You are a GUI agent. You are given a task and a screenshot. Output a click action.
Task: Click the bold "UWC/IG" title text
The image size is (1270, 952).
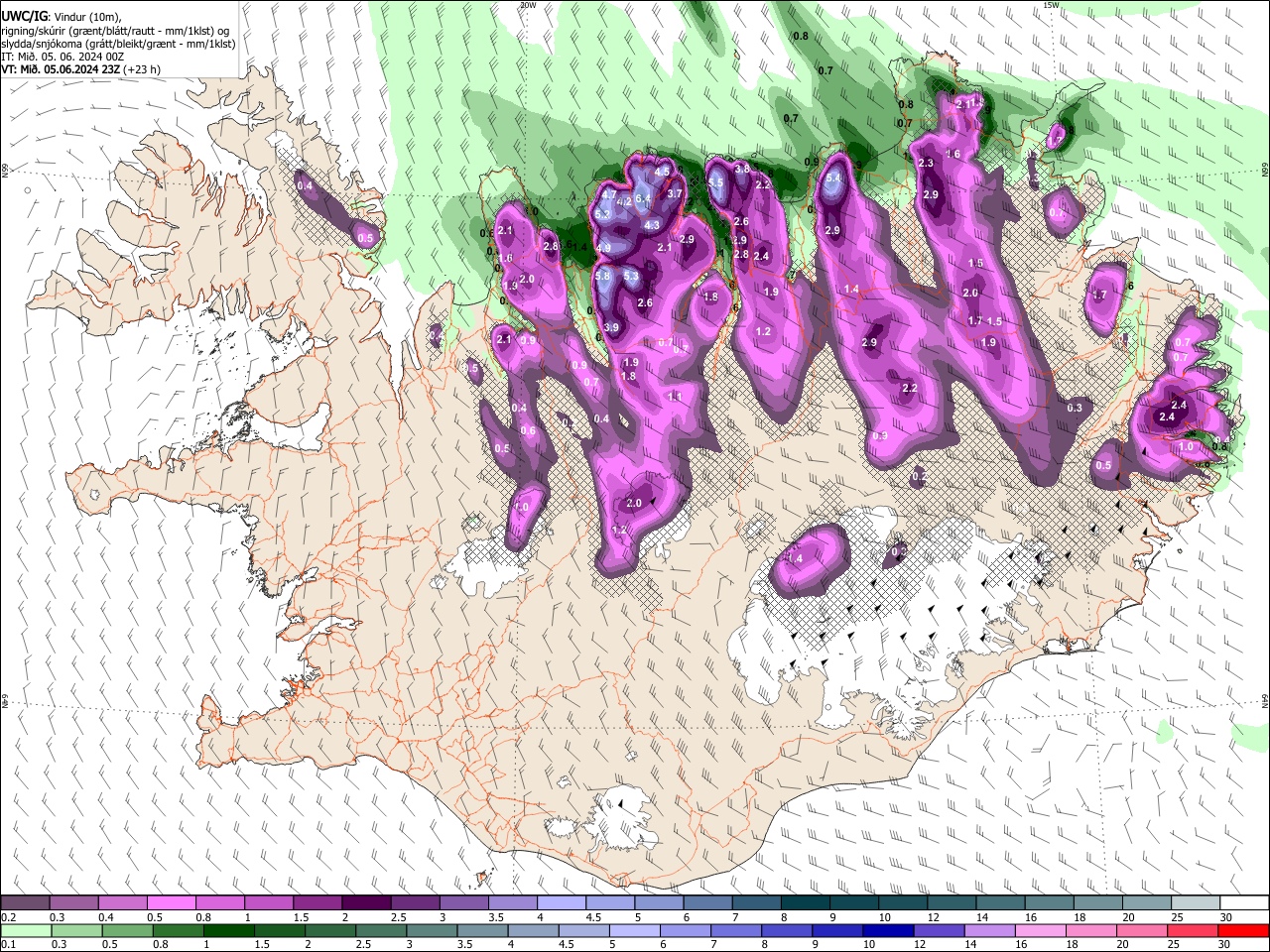click(24, 15)
